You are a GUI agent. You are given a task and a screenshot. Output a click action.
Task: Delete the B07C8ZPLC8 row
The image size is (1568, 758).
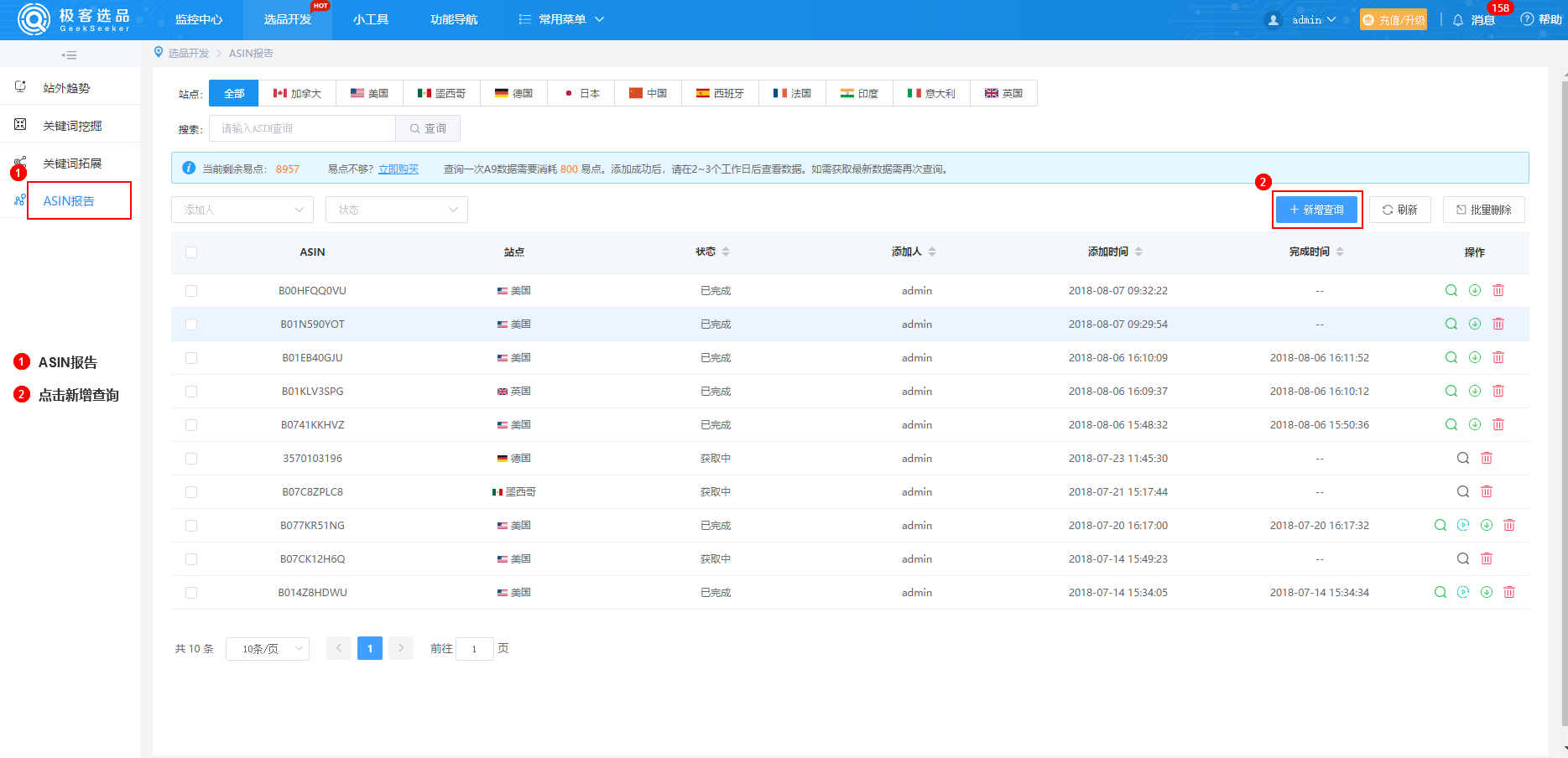click(x=1487, y=491)
